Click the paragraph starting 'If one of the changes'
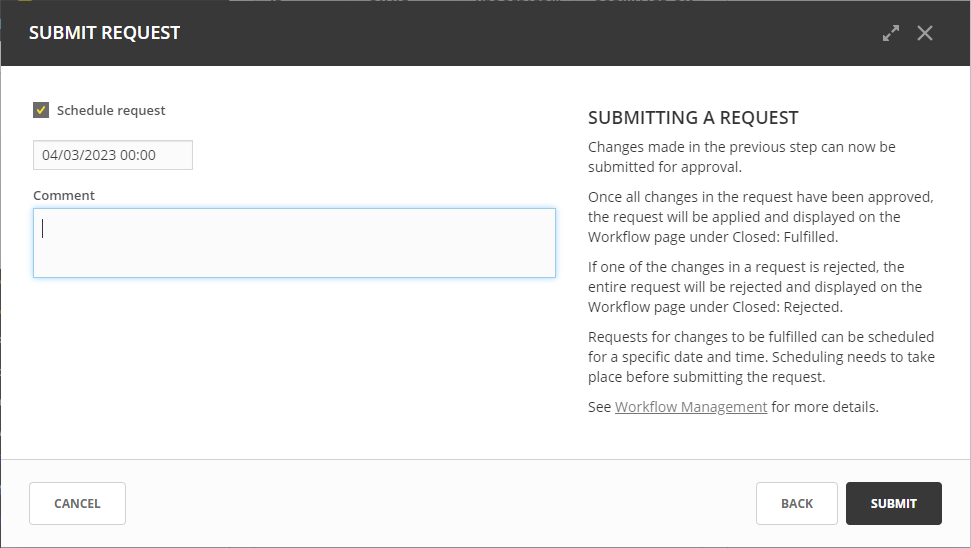The image size is (971, 548). pyautogui.click(x=755, y=287)
